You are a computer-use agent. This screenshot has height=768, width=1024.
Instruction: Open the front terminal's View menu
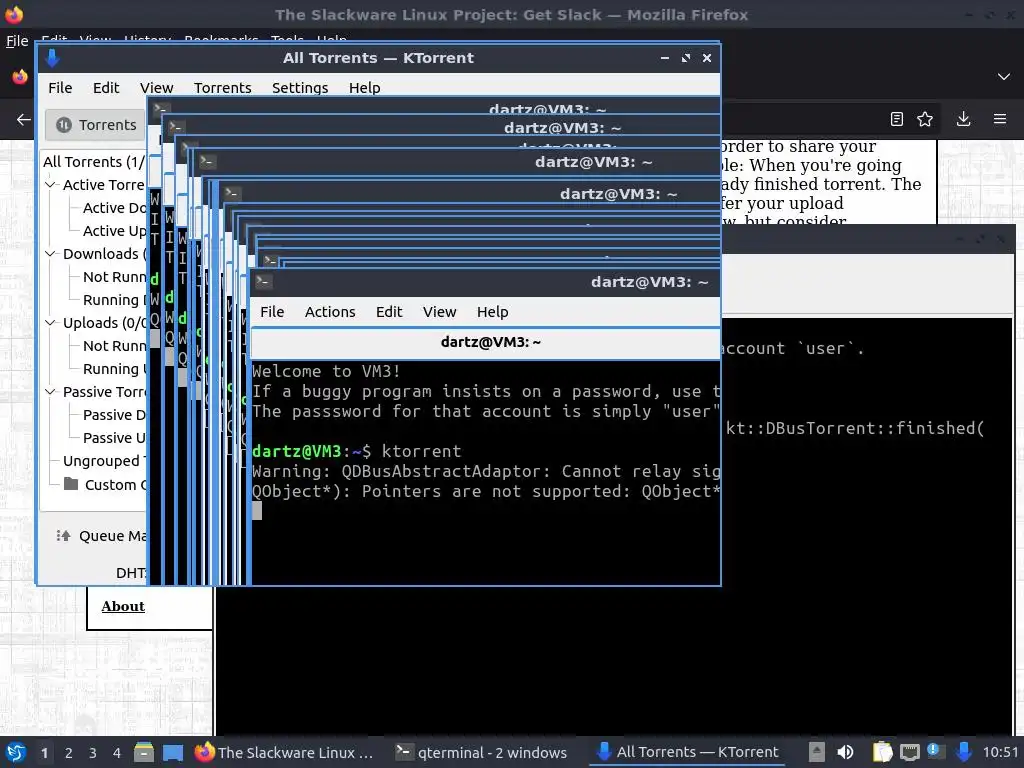[439, 312]
